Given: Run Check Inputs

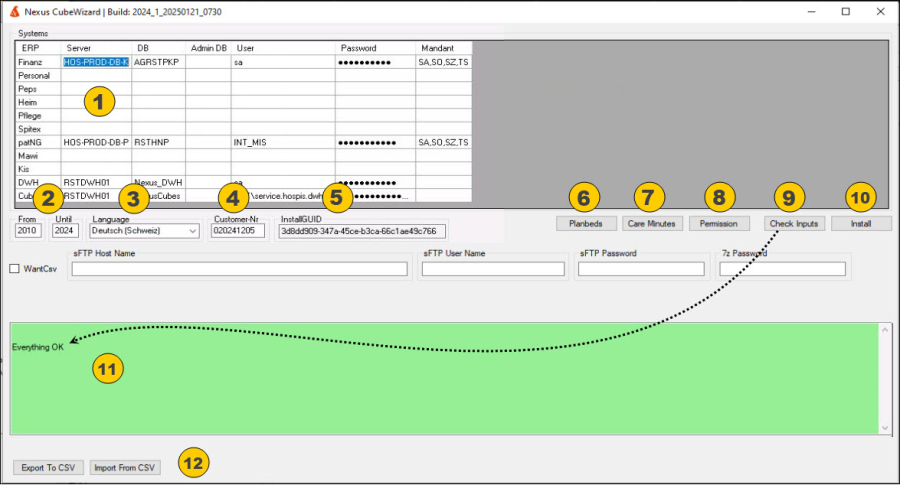Looking at the screenshot, I should (x=794, y=224).
